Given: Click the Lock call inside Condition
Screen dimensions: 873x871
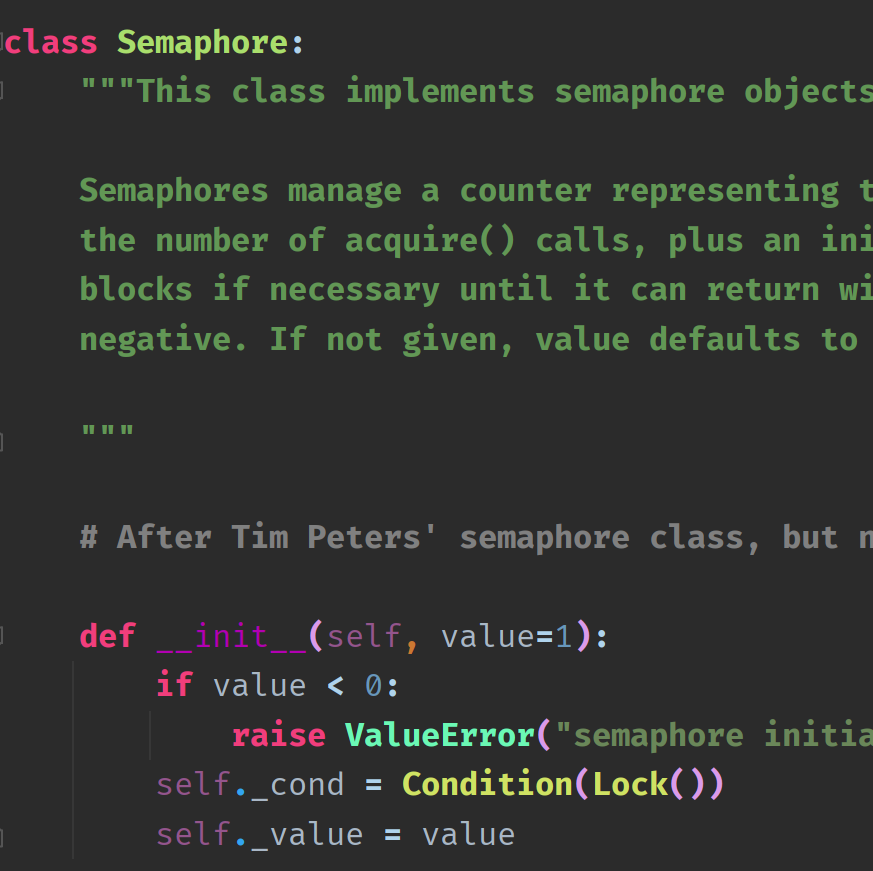Looking at the screenshot, I should coord(630,785).
